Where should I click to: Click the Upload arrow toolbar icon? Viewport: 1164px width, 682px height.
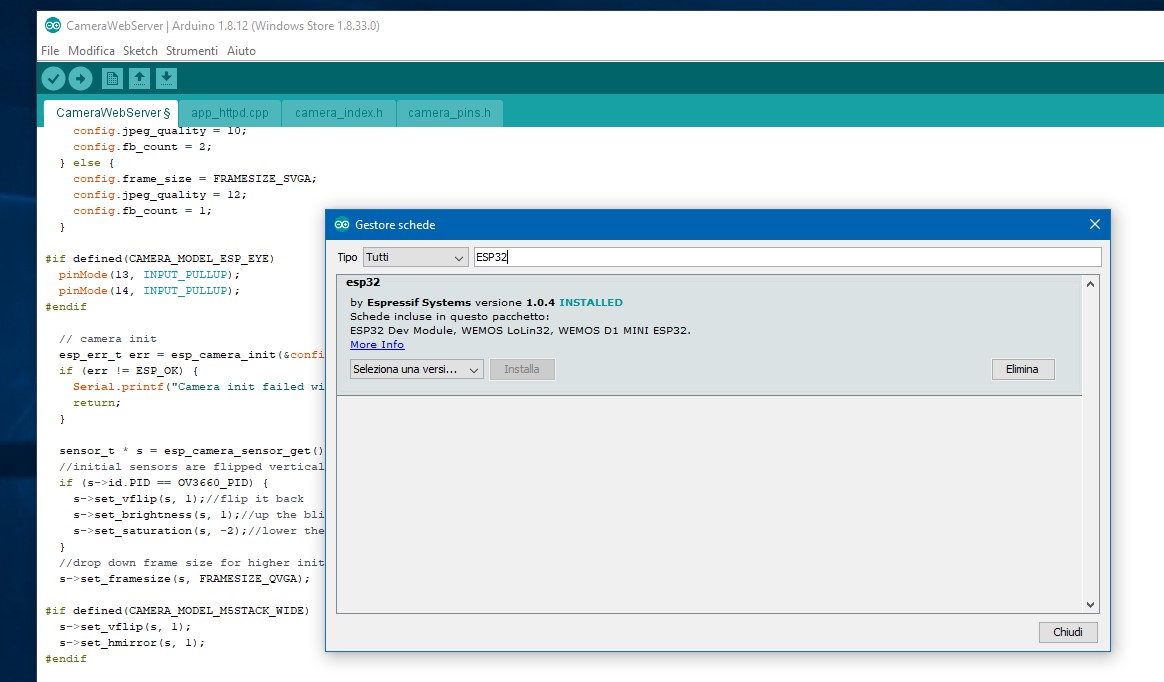click(x=80, y=78)
